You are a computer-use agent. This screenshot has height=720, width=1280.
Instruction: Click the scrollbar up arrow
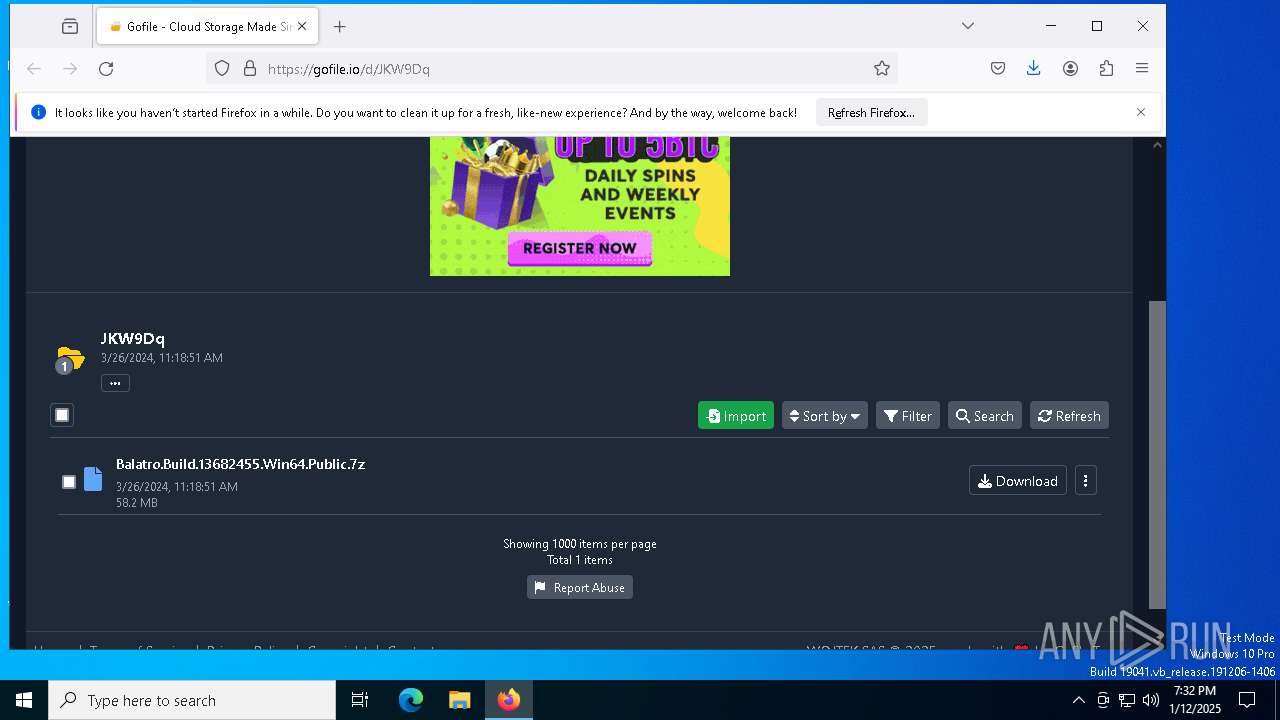(1157, 145)
